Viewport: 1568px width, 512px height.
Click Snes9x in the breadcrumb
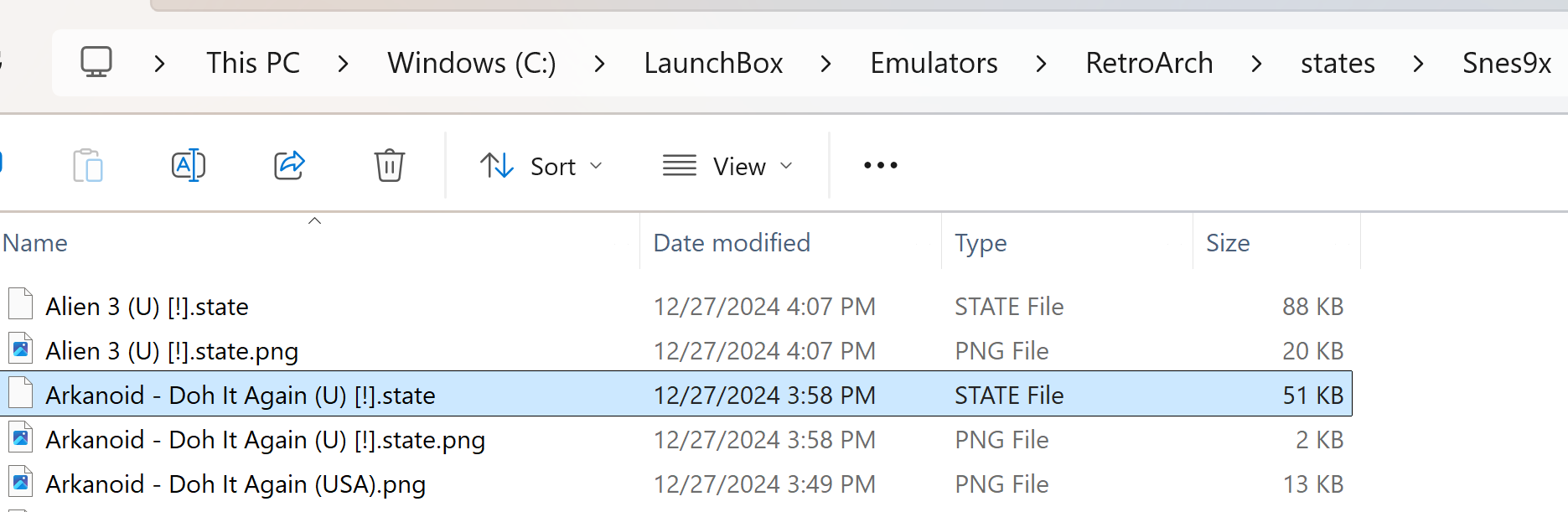1507,63
